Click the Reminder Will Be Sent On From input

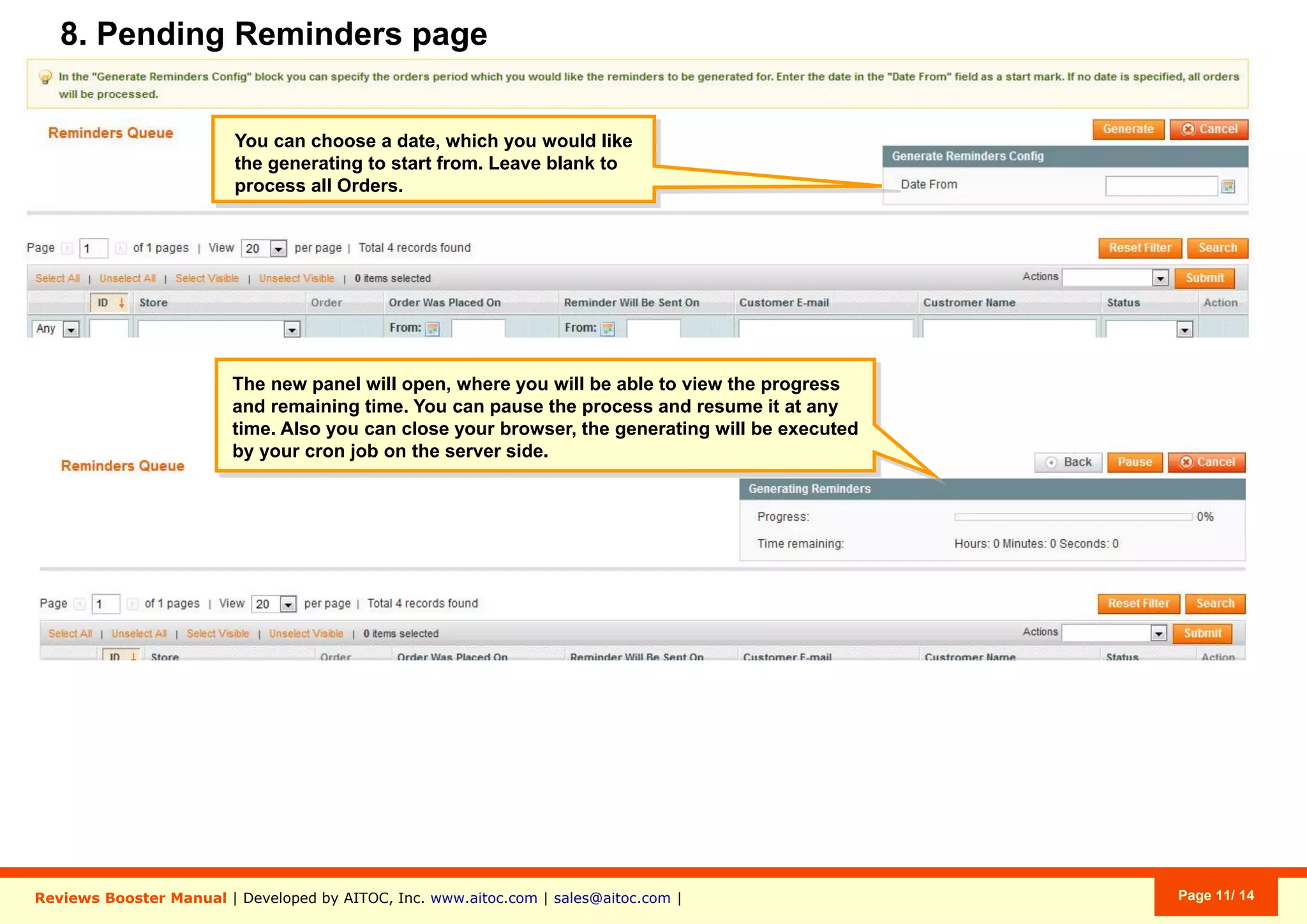point(653,329)
